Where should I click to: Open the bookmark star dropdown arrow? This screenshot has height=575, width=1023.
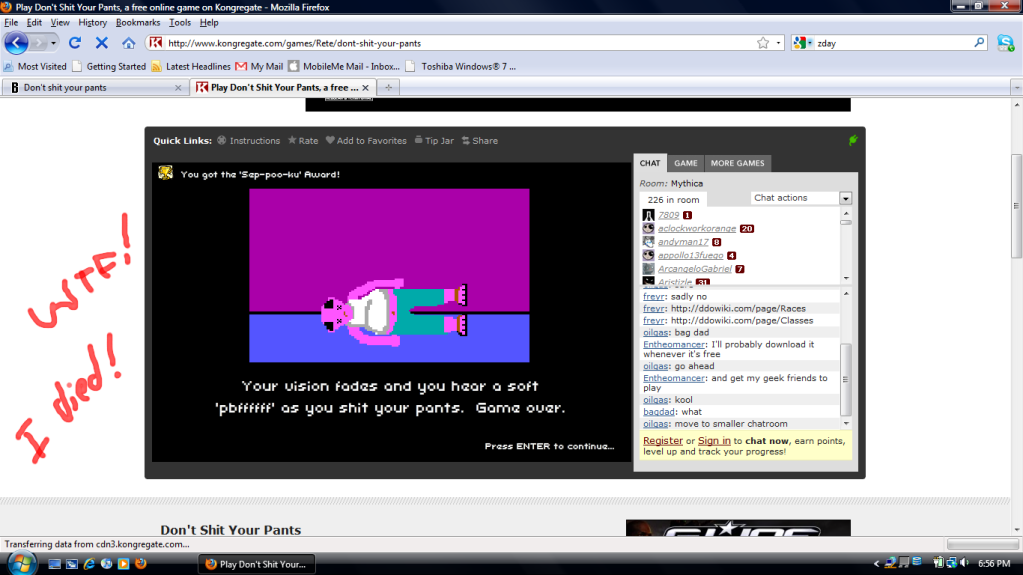click(778, 43)
